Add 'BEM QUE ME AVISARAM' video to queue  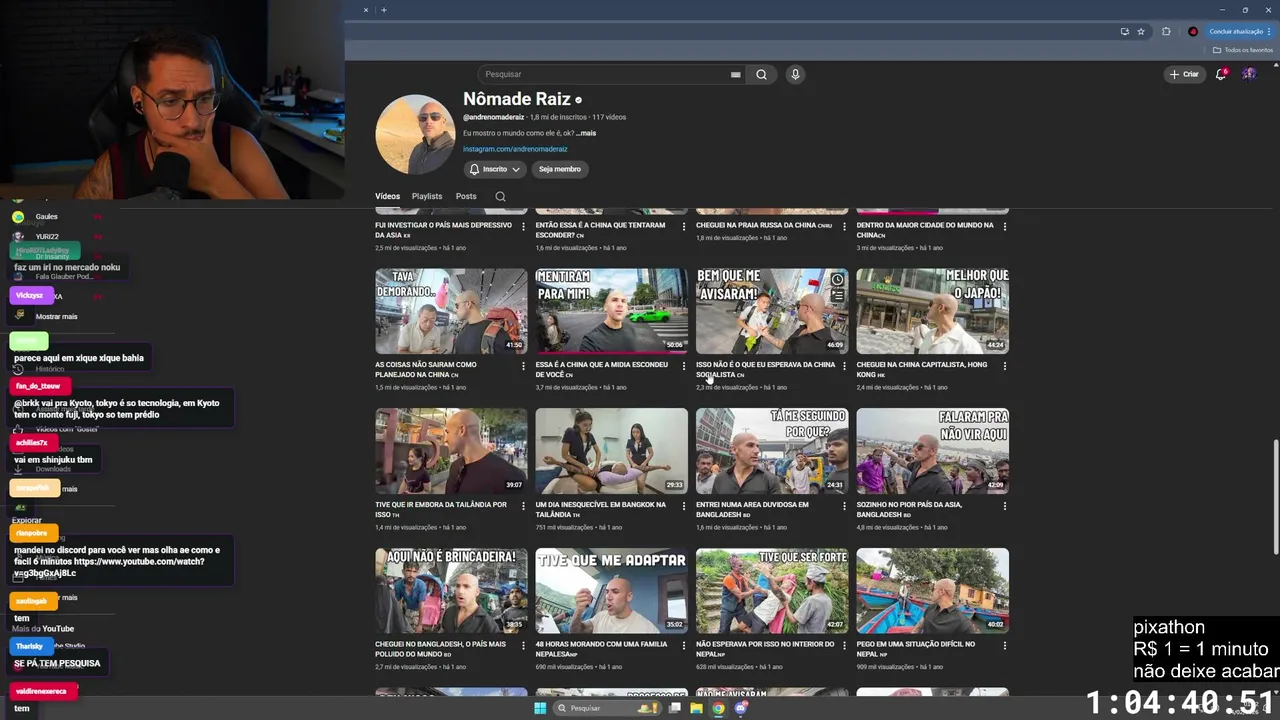click(837, 296)
